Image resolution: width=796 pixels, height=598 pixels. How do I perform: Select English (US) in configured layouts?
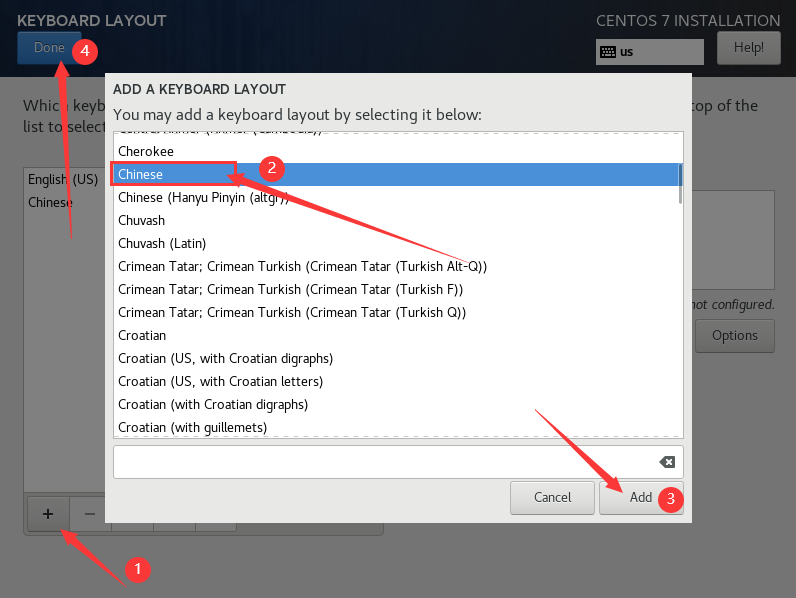pos(63,180)
